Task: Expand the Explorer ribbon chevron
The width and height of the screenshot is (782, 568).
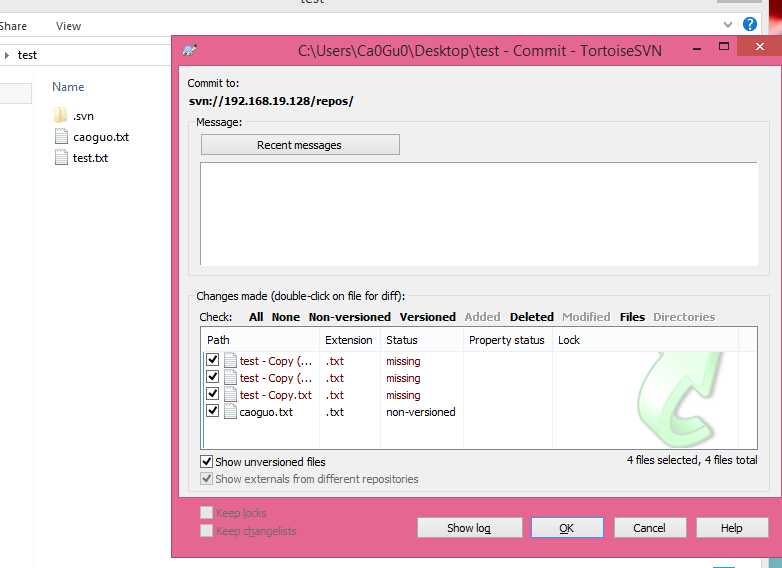Action: tap(728, 24)
